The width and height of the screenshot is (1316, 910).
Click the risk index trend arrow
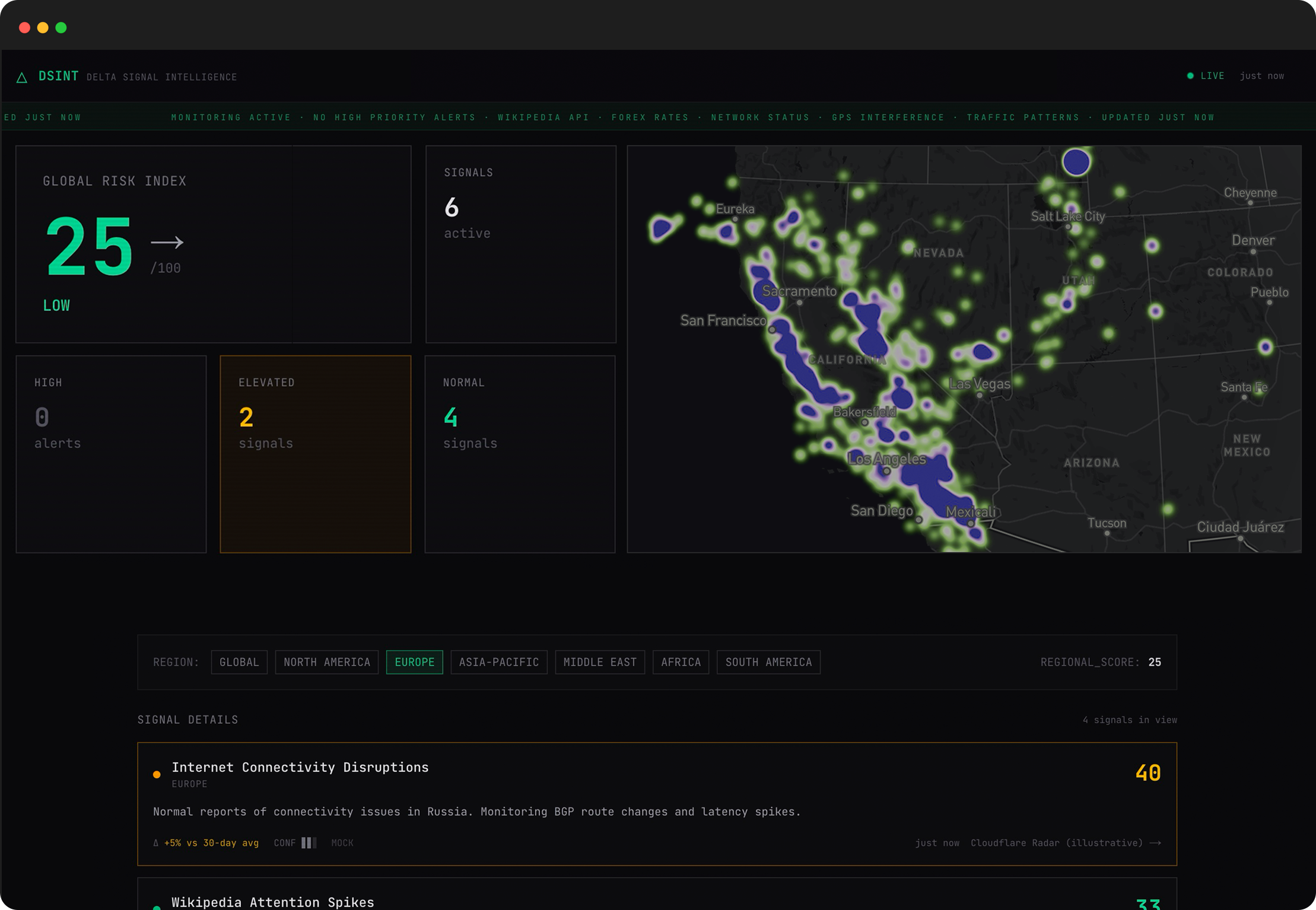(x=167, y=242)
